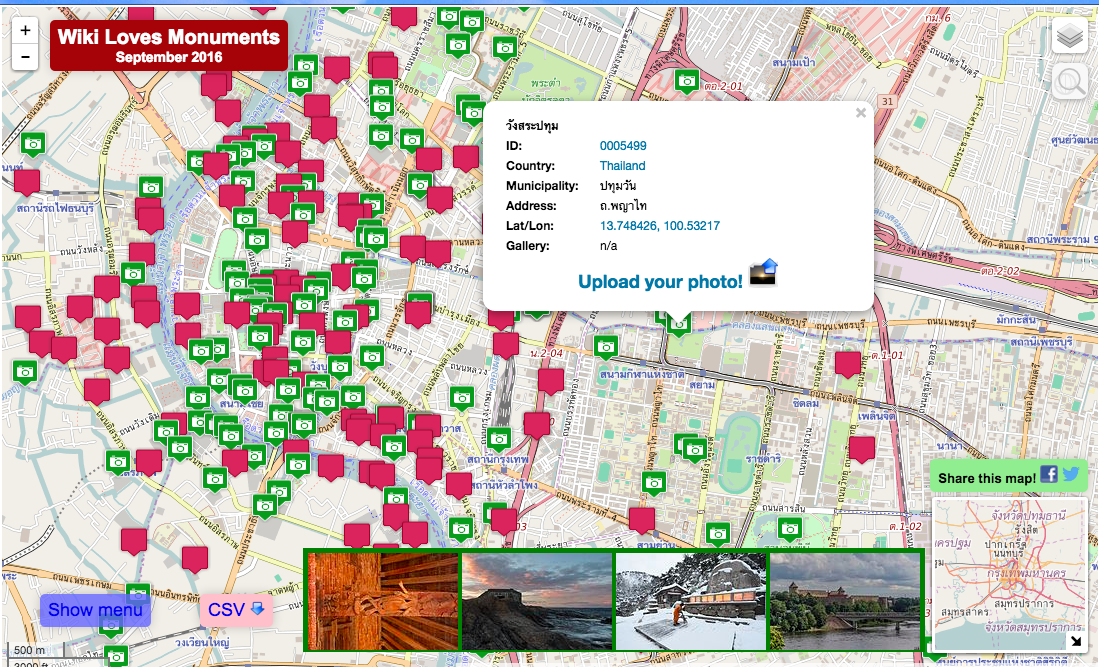Screen dimensions: 1099x667
Task: Open the orange wood carving thumbnail
Action: click(x=383, y=601)
